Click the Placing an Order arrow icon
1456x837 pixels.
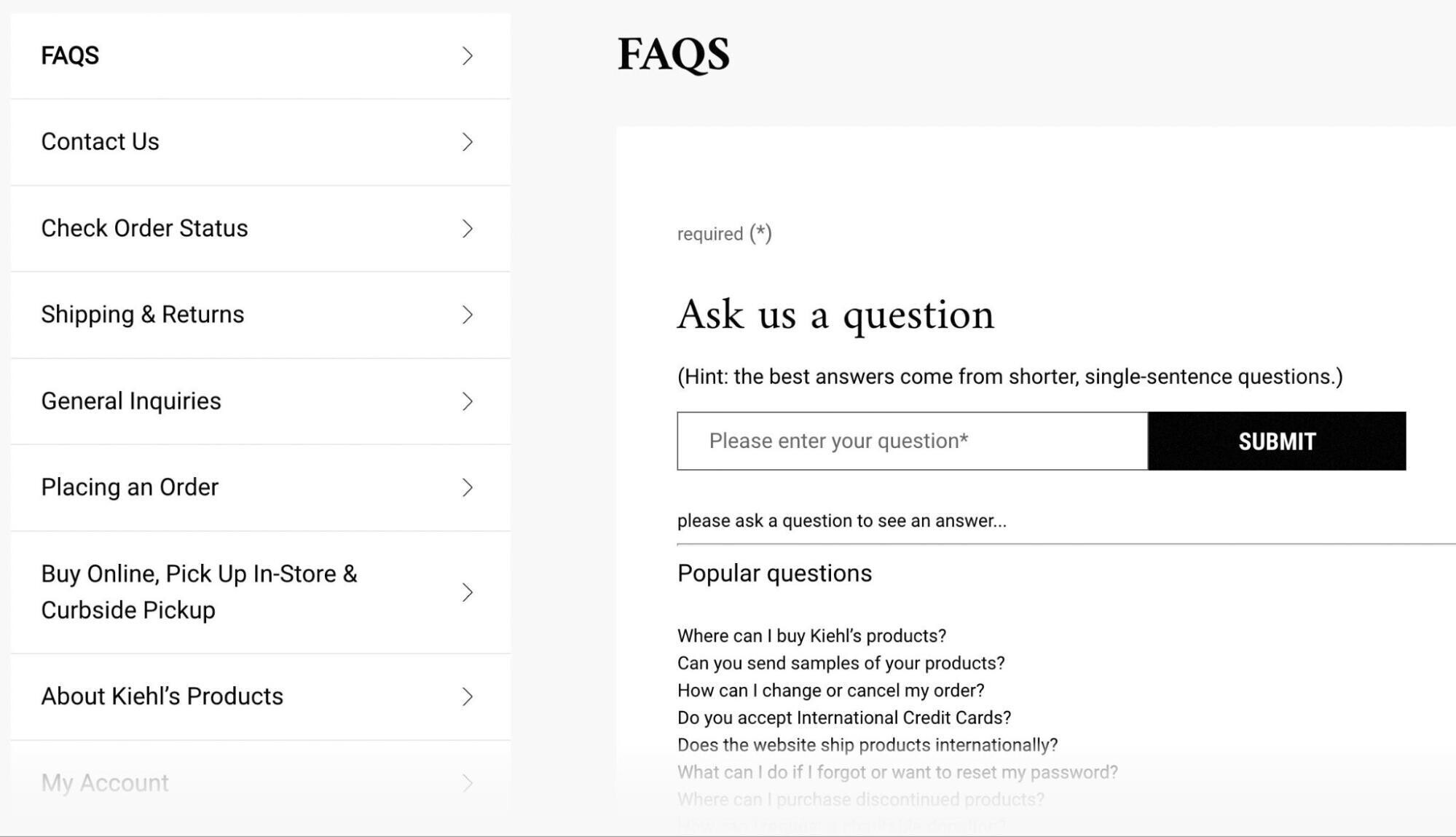pyautogui.click(x=467, y=487)
